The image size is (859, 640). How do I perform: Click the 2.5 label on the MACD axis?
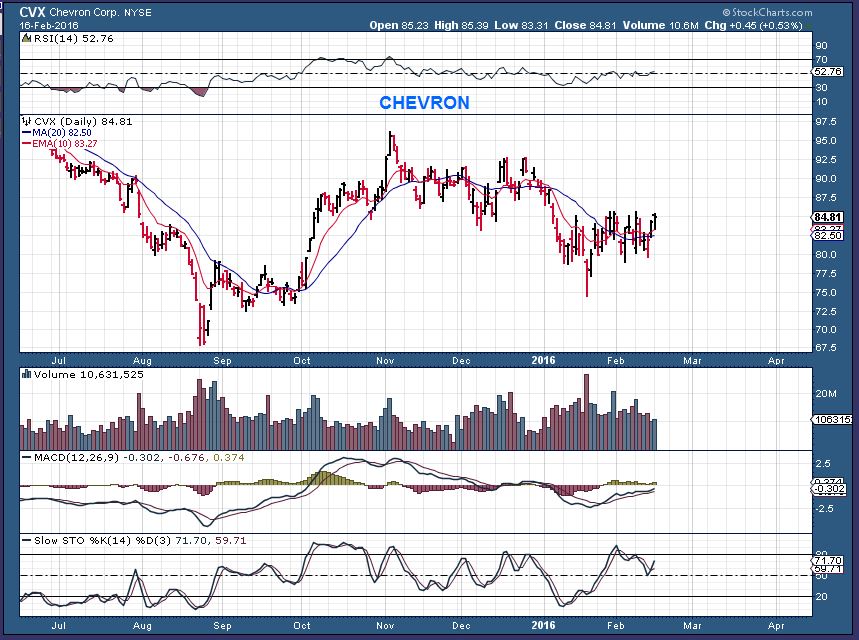point(823,464)
